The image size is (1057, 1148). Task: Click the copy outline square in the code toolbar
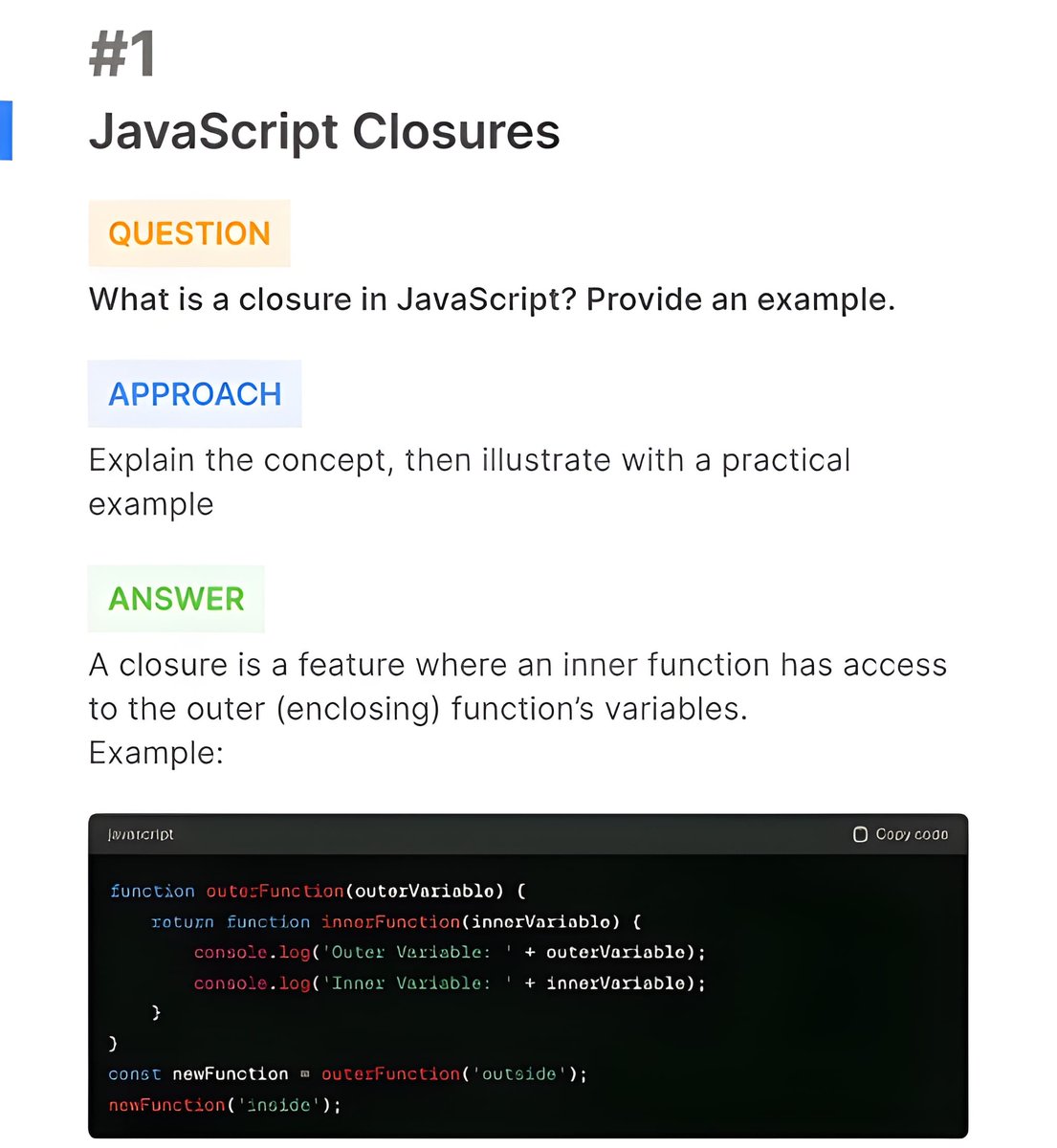click(859, 834)
